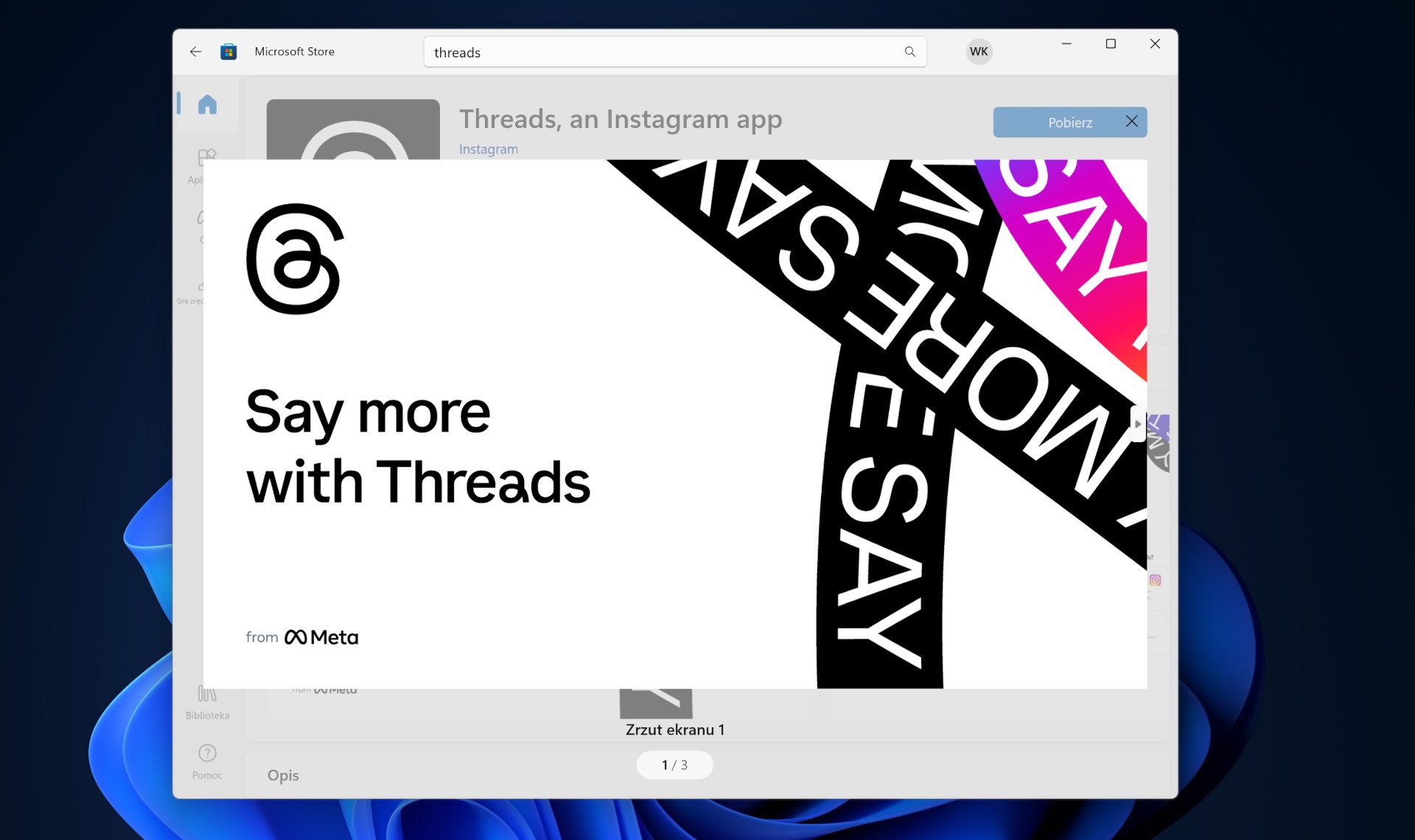Show the next screenshot arrow
The image size is (1415, 840).
[x=1138, y=424]
